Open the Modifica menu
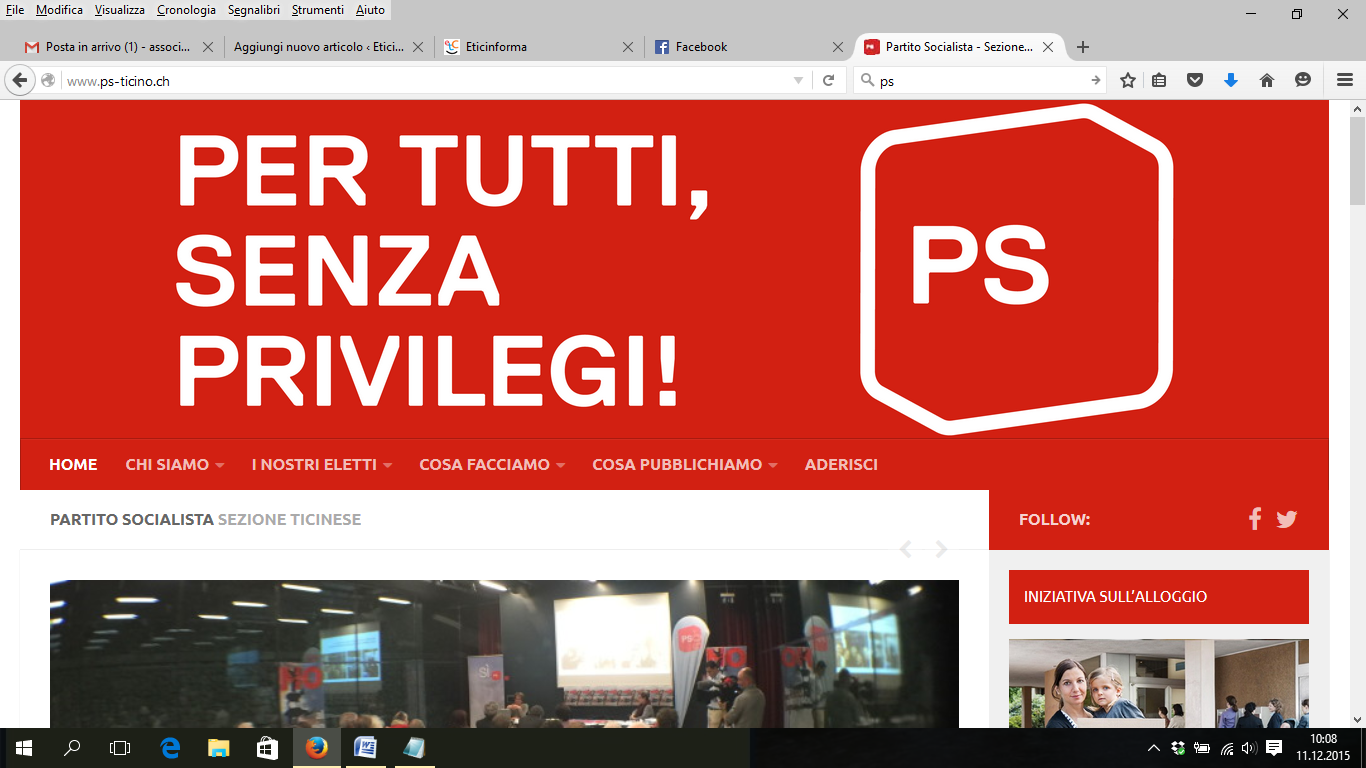The image size is (1366, 768). click(60, 10)
